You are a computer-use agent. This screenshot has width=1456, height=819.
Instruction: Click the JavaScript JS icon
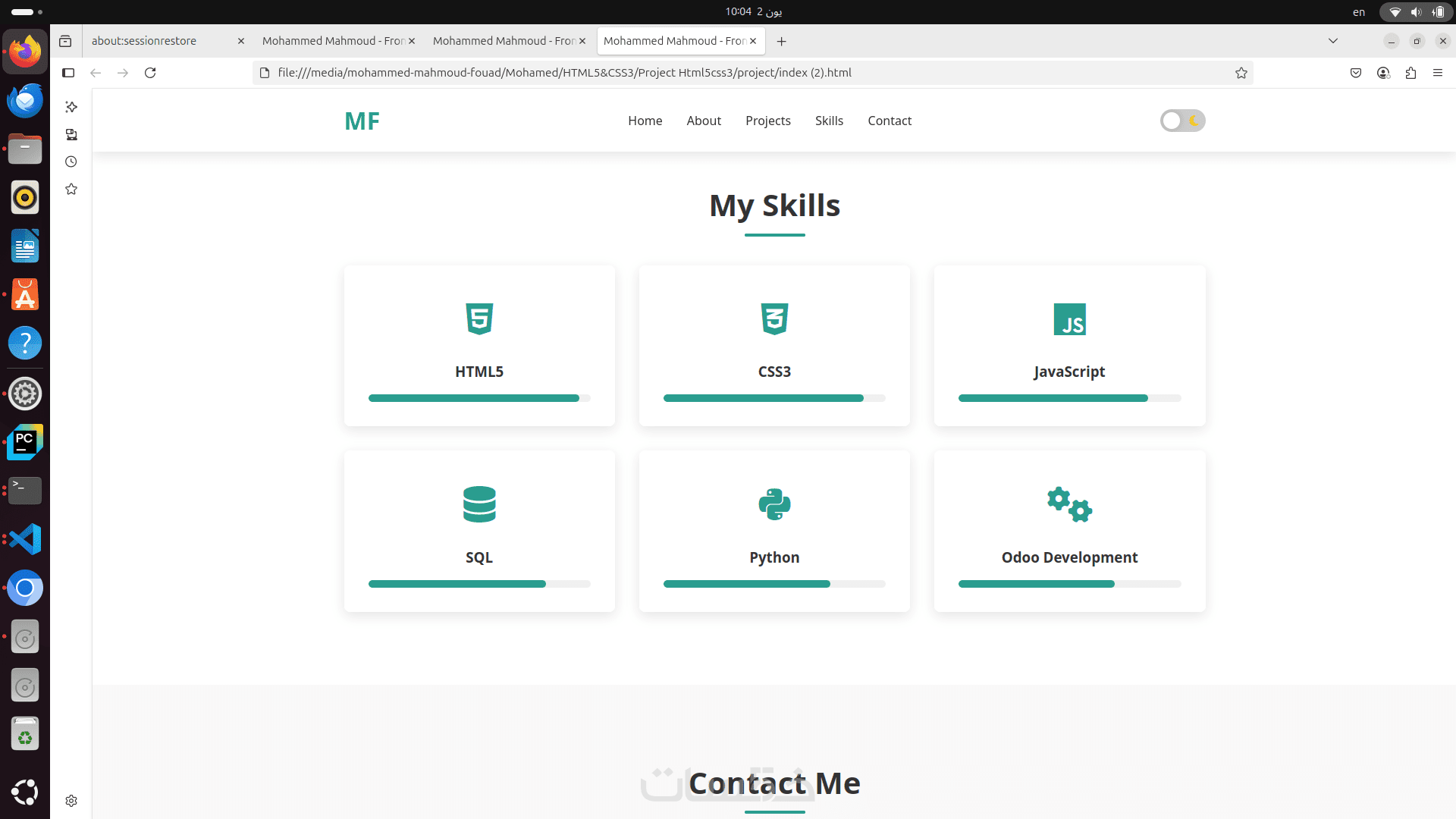(x=1069, y=319)
